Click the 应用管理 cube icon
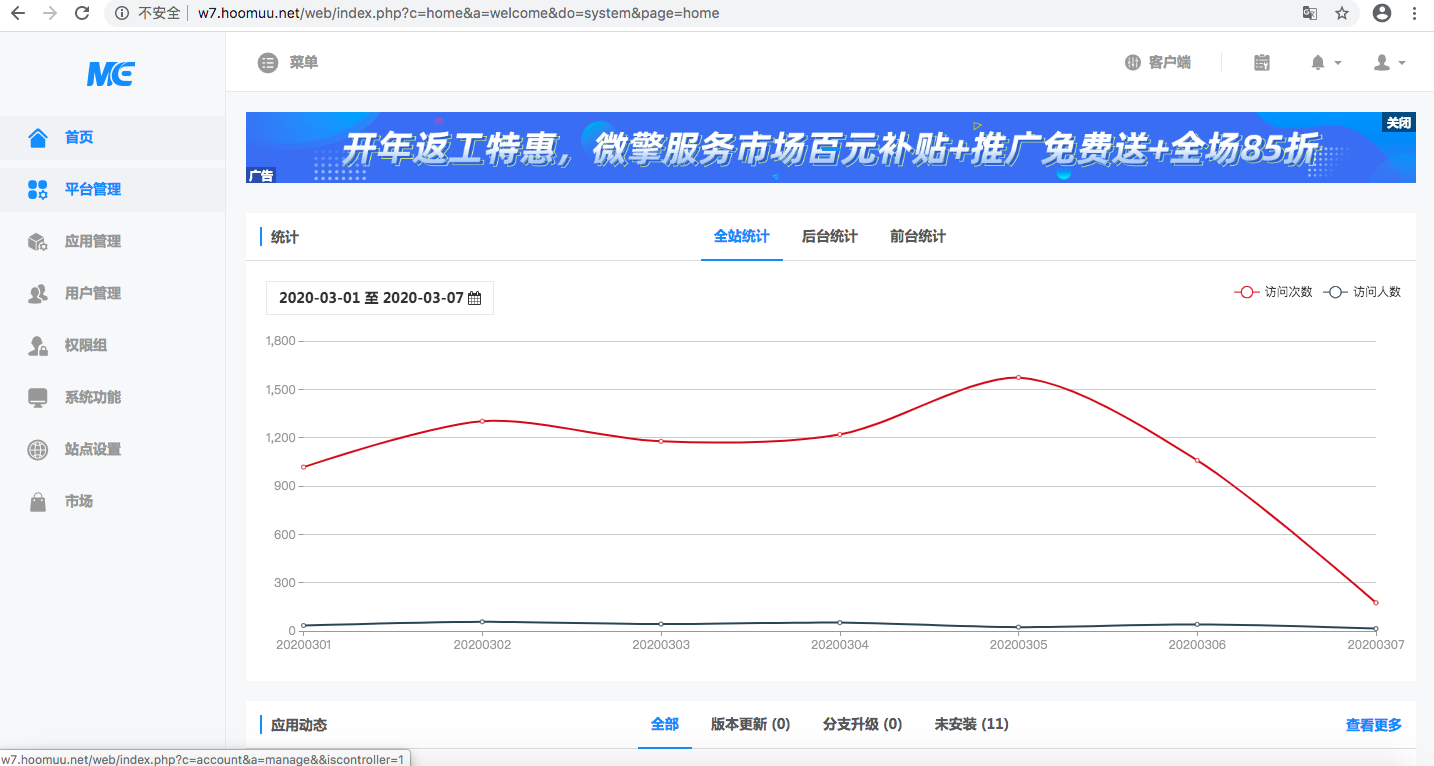The height and width of the screenshot is (766, 1434). pos(38,242)
